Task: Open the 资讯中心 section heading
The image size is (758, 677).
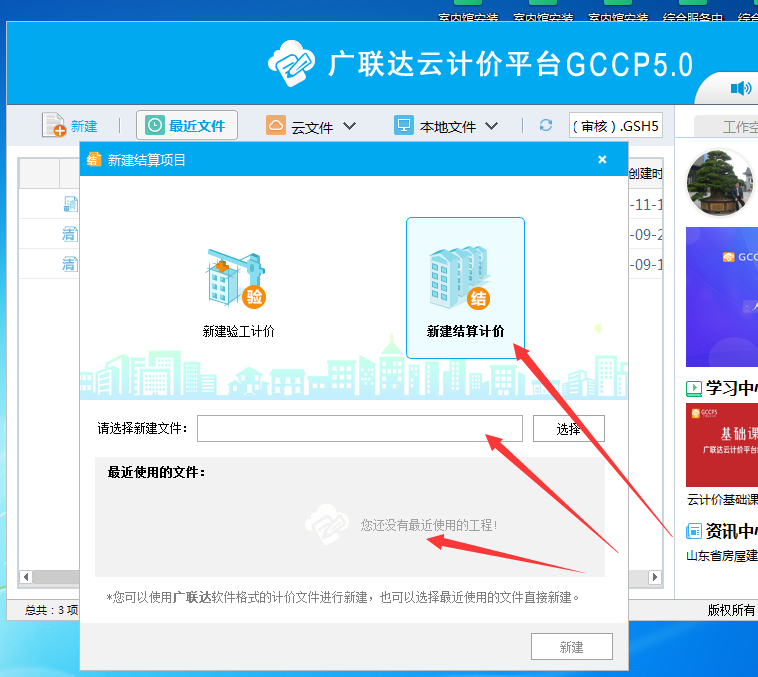Action: (731, 531)
